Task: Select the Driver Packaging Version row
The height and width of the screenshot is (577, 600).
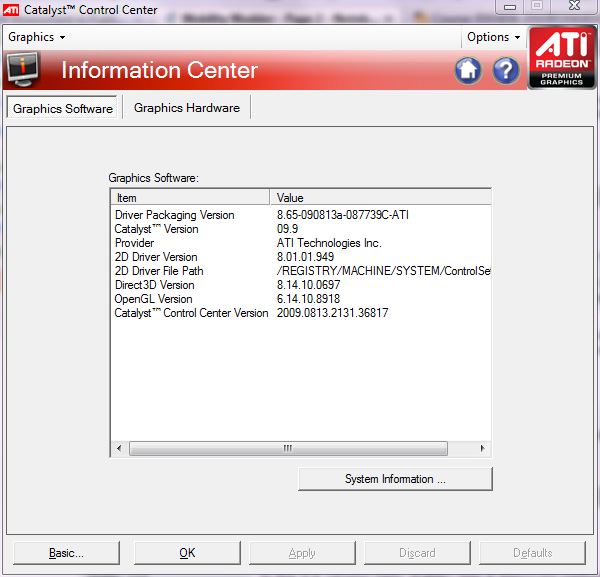Action: tap(301, 215)
